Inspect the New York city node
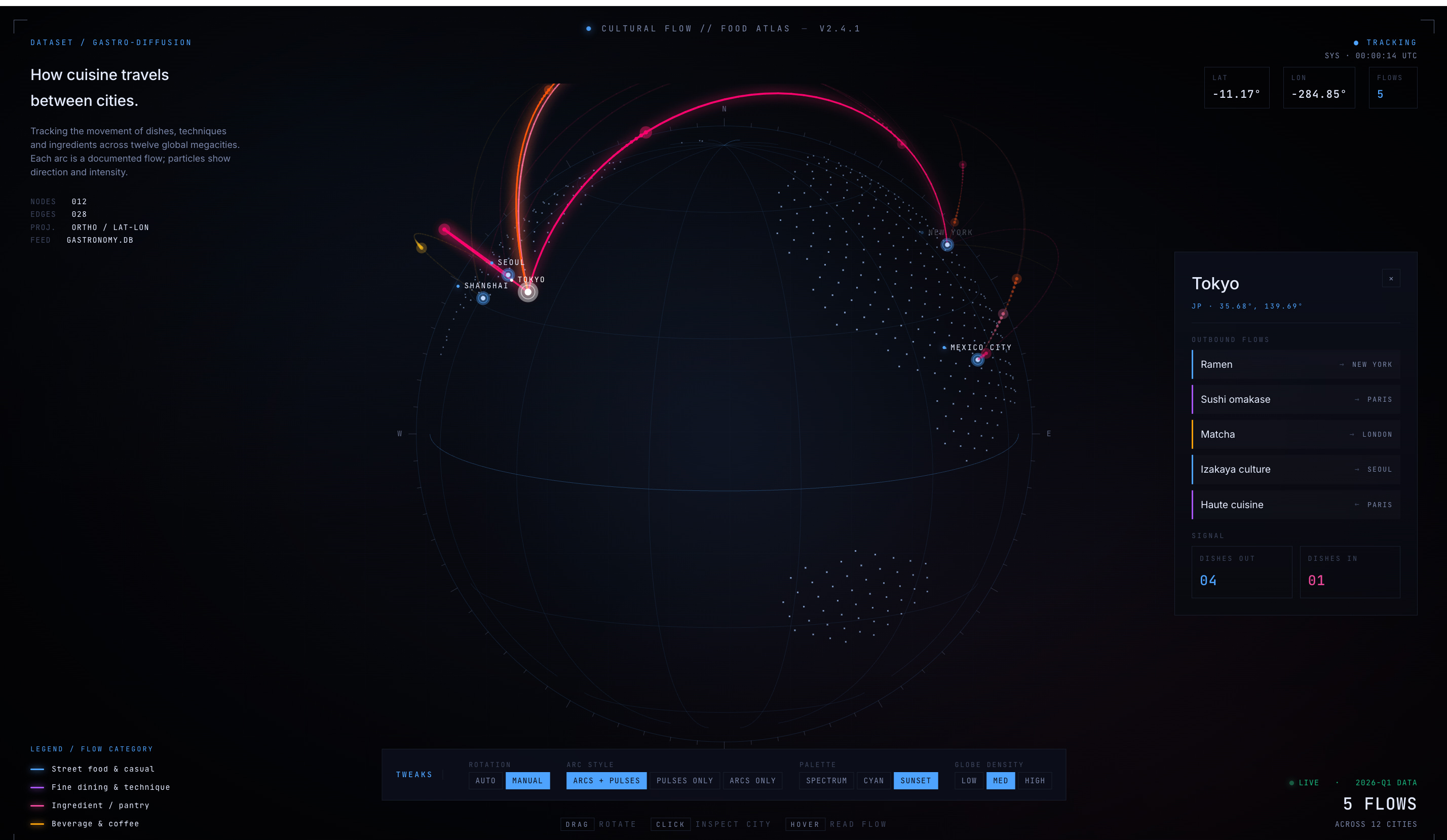Viewport: 1447px width, 840px height. pos(947,245)
